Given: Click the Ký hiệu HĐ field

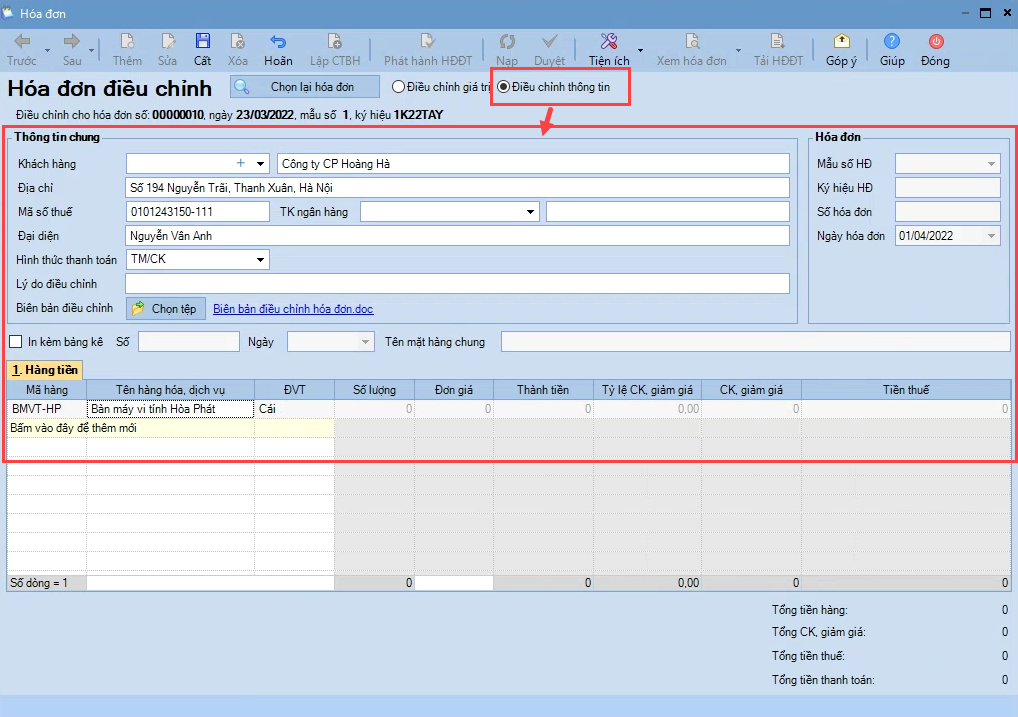Looking at the screenshot, I should click(x=948, y=188).
